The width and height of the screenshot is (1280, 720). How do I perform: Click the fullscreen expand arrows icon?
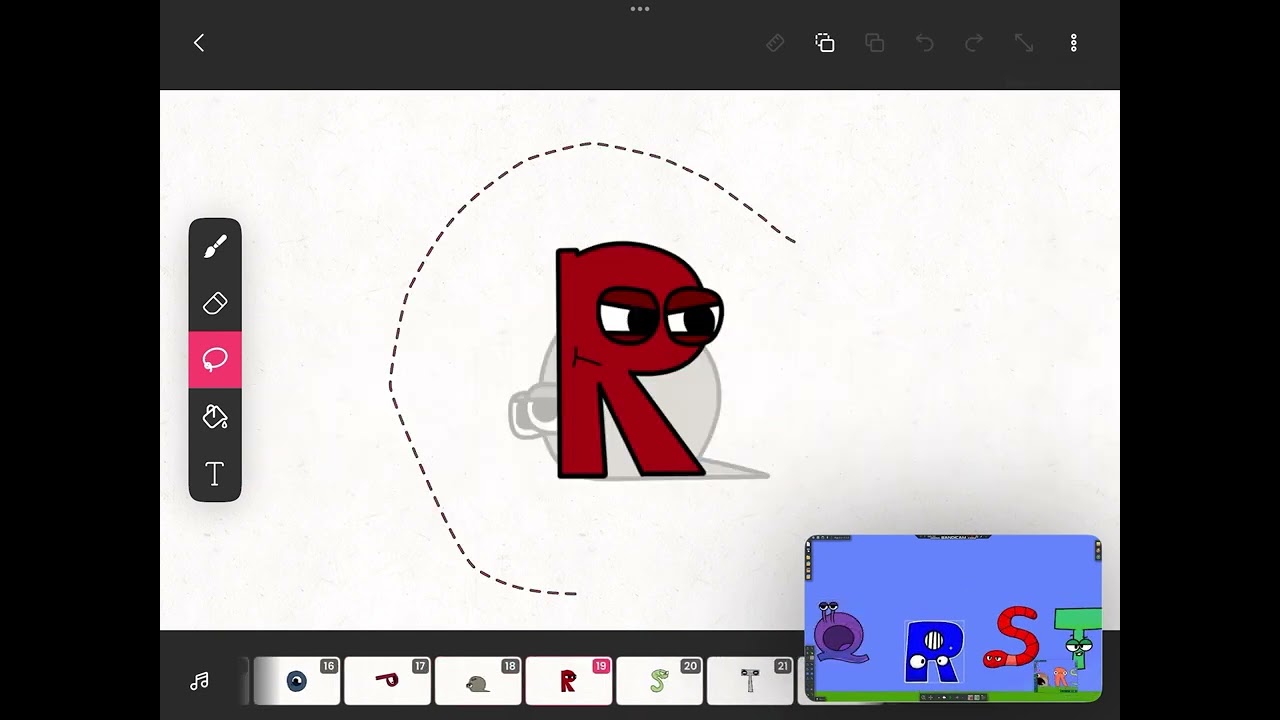point(1024,43)
